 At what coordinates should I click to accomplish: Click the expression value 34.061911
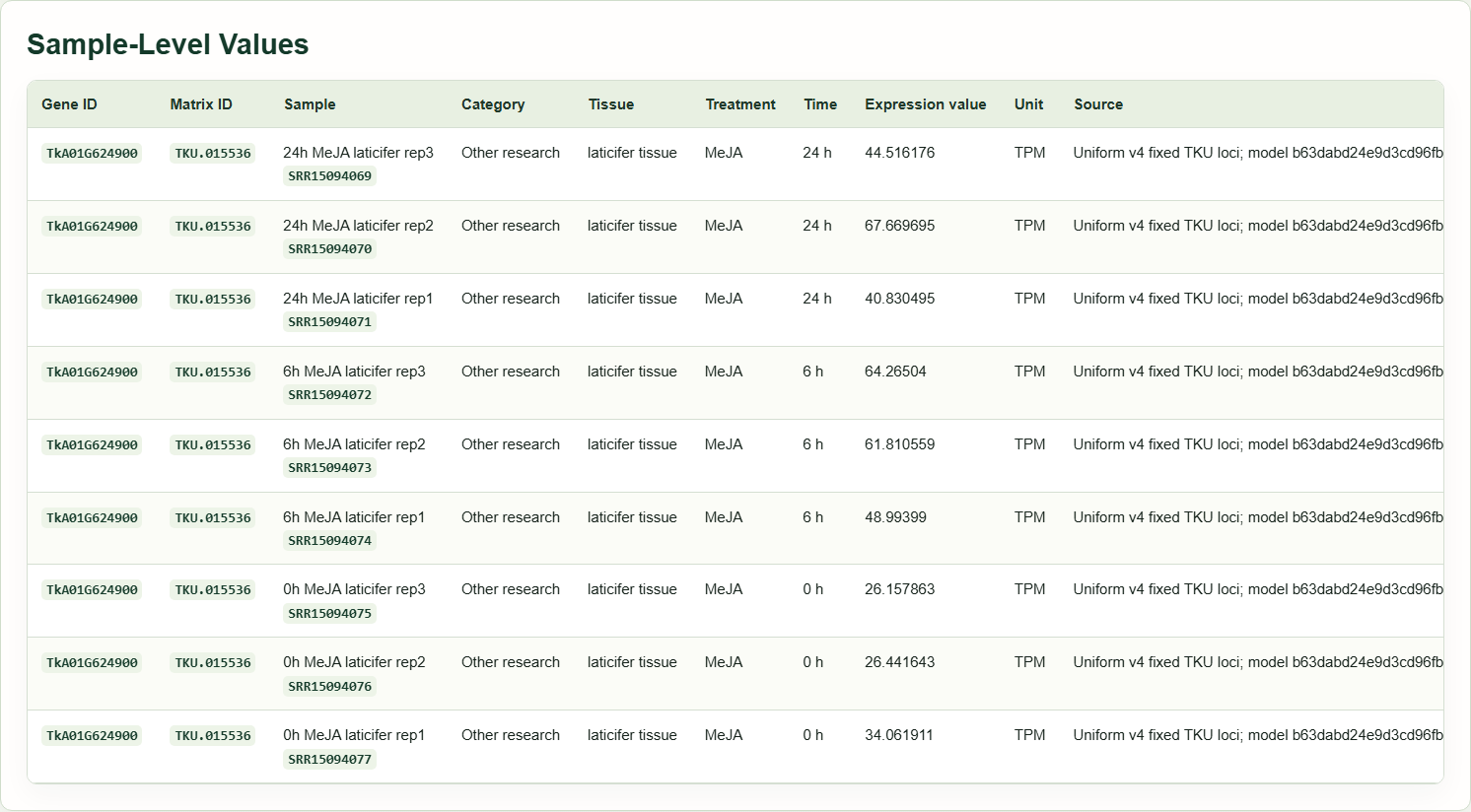click(899, 735)
